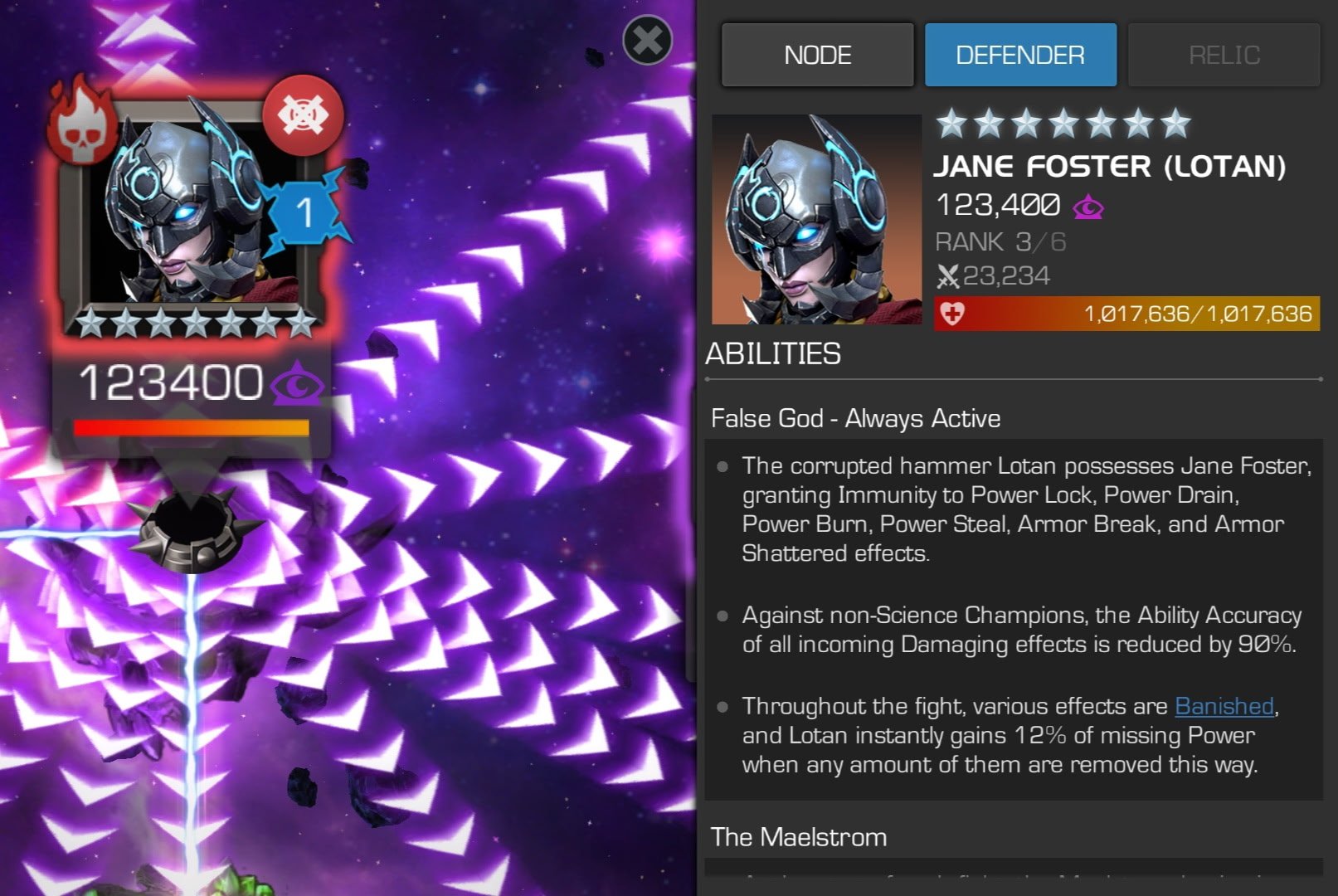Tap Jane Foster's portrait in the defender panel
This screenshot has width=1338, height=896.
pyautogui.click(x=816, y=219)
